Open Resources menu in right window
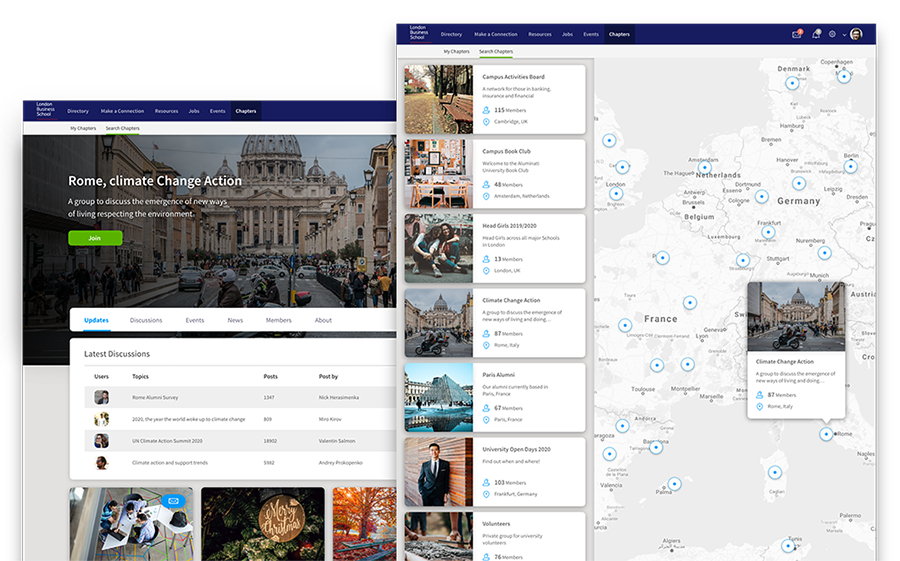 point(540,34)
